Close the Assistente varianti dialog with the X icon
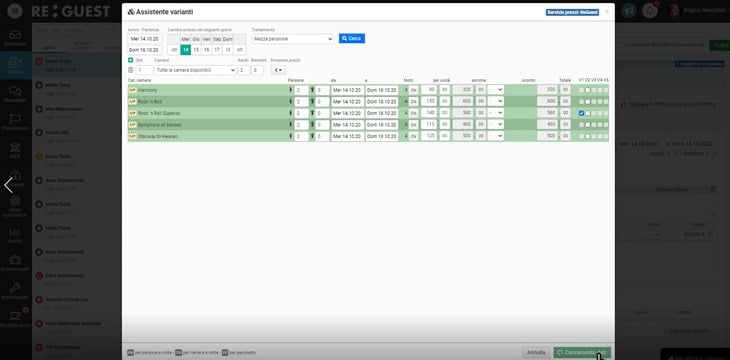730x360 pixels. coord(607,12)
